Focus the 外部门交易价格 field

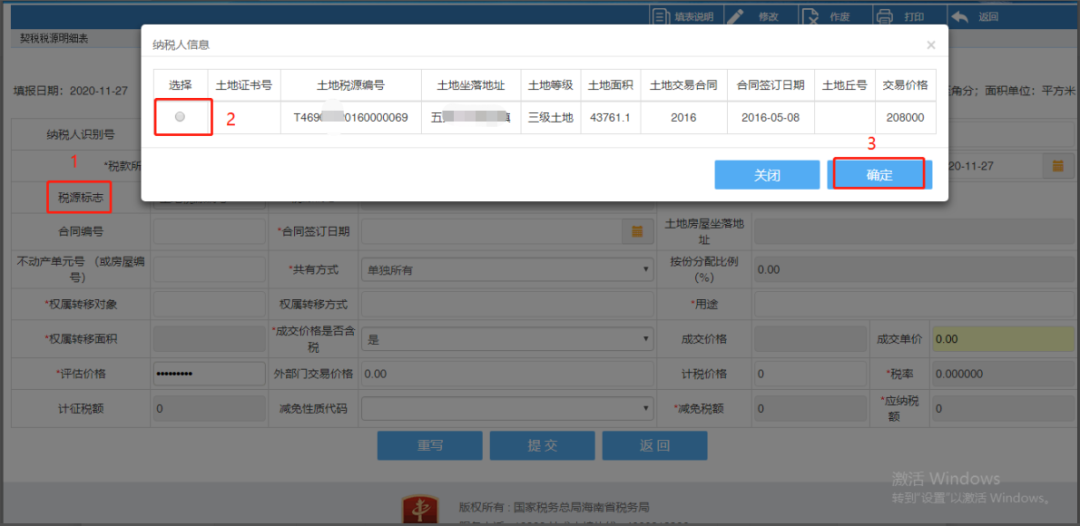coord(508,374)
